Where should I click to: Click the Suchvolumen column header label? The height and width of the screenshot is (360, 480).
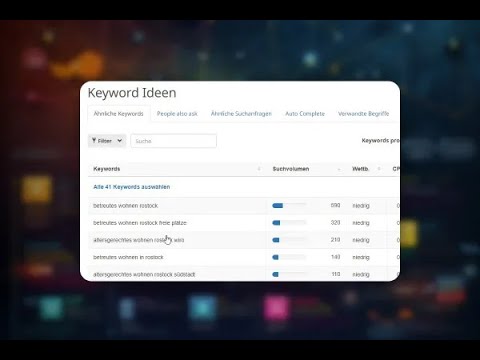click(291, 169)
